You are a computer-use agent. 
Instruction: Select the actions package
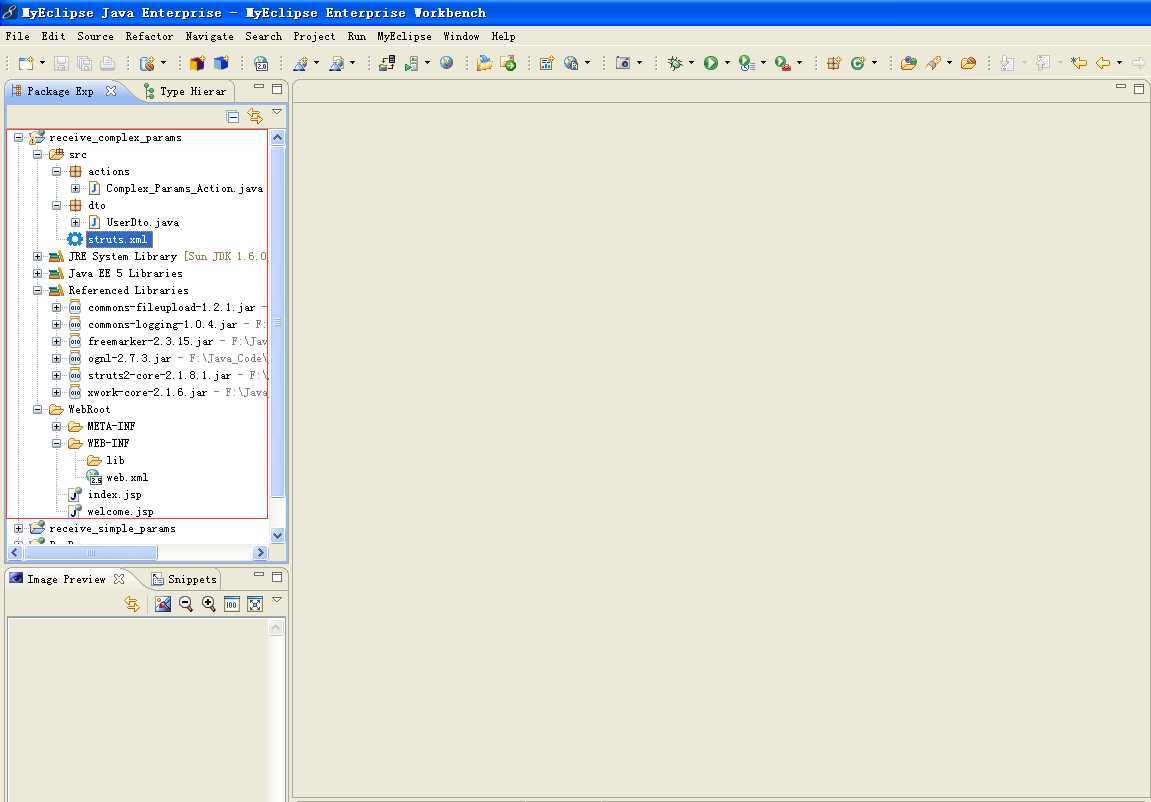[109, 172]
